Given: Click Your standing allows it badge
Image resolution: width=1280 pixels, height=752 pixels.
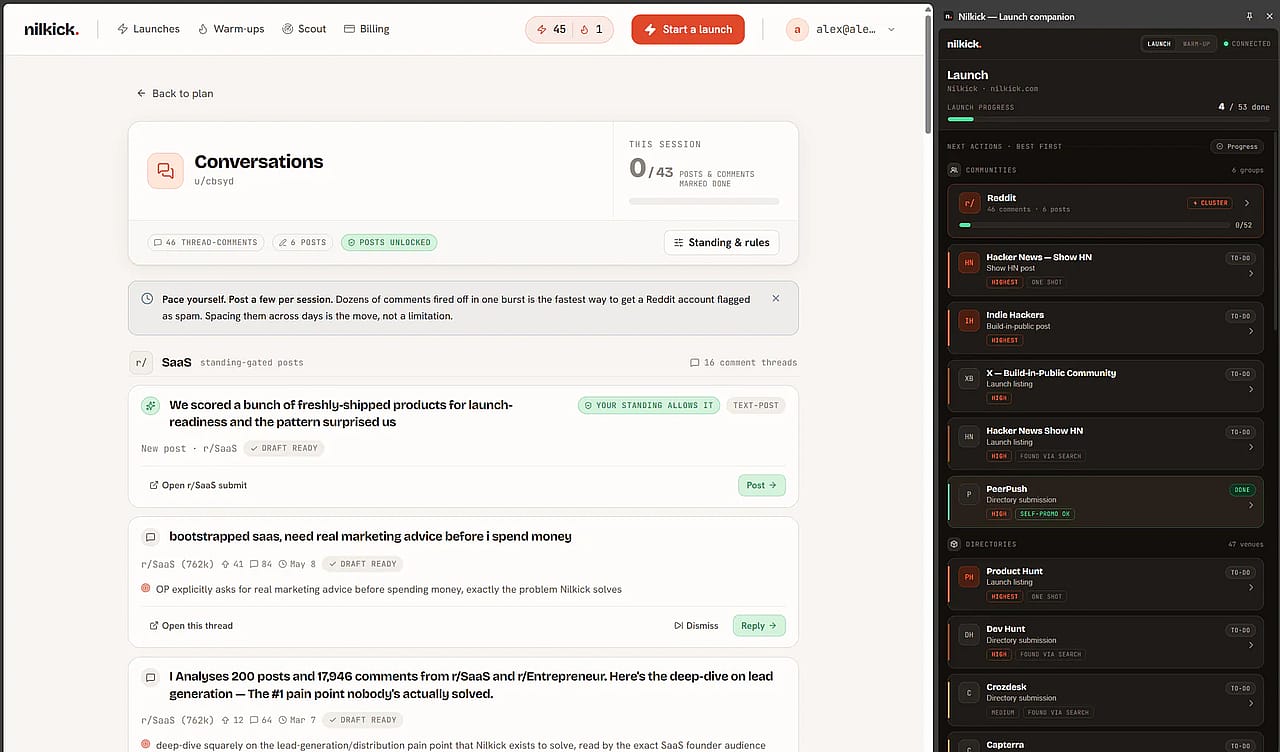Looking at the screenshot, I should point(648,405).
